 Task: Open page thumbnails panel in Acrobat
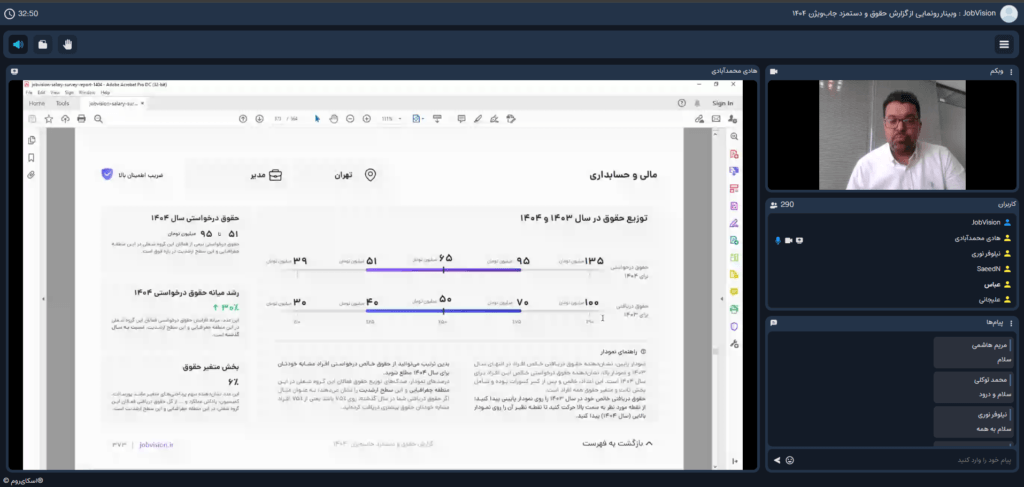pyautogui.click(x=31, y=140)
